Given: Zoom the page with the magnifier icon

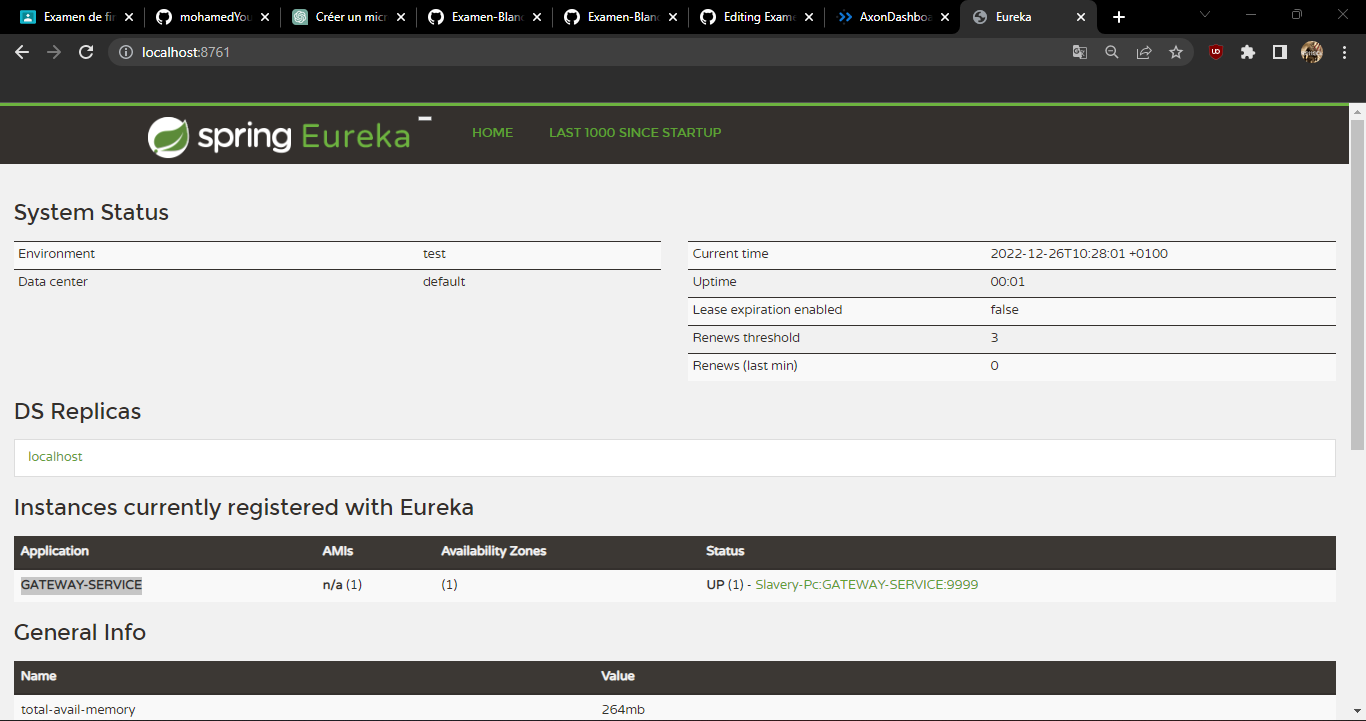Looking at the screenshot, I should coord(1111,51).
